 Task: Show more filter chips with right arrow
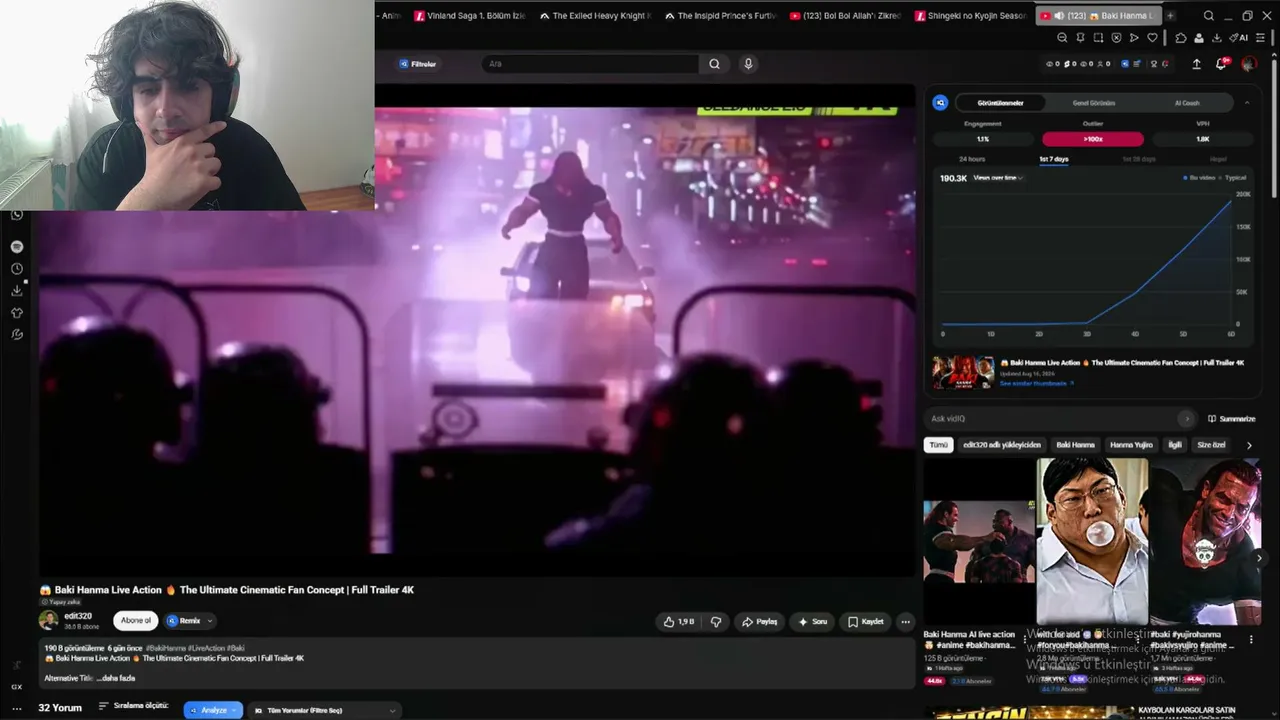(x=1249, y=445)
